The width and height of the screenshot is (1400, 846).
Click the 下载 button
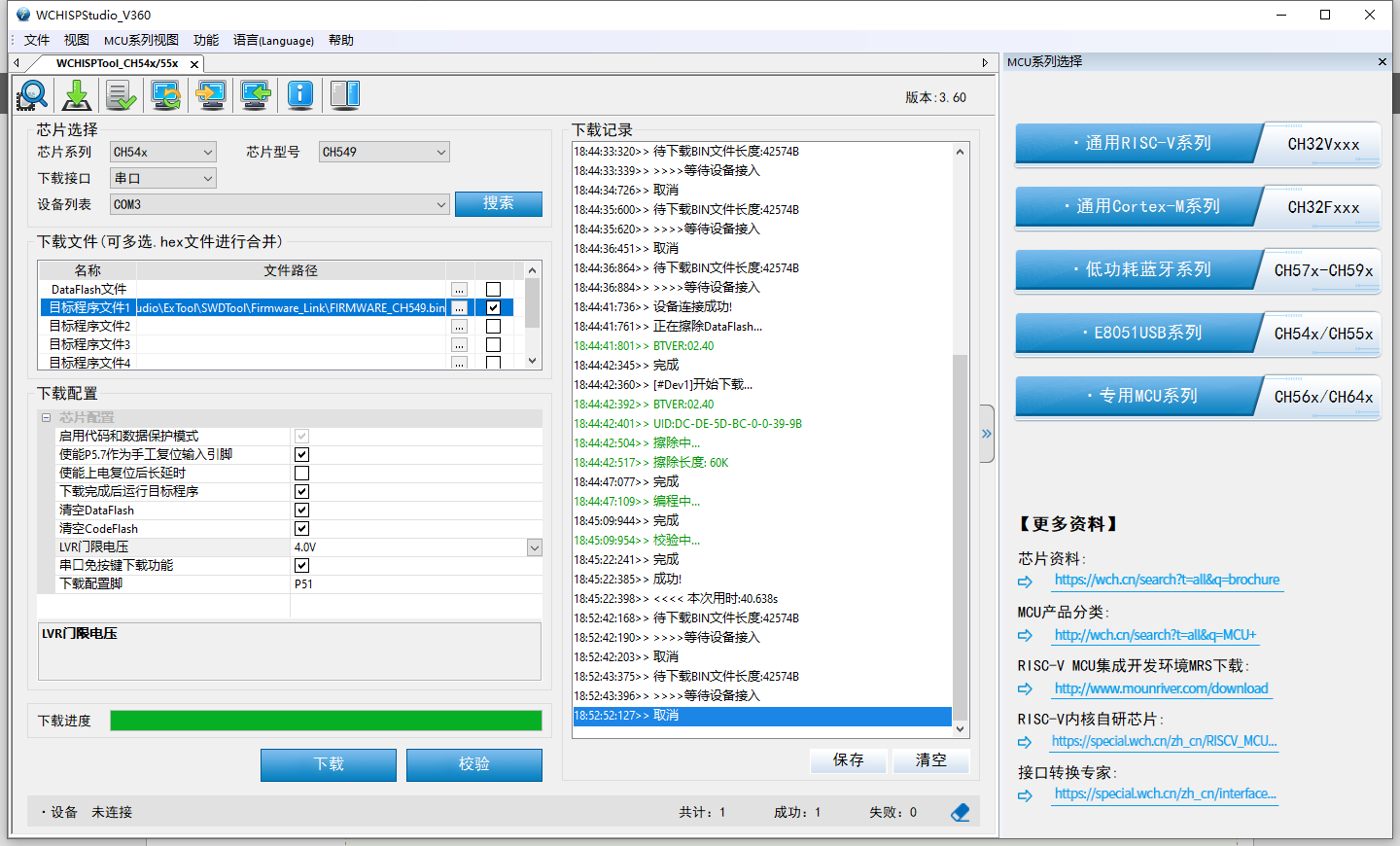point(329,764)
